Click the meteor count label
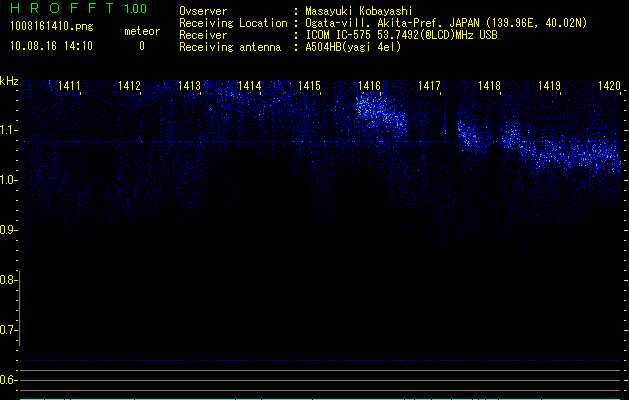 142,31
